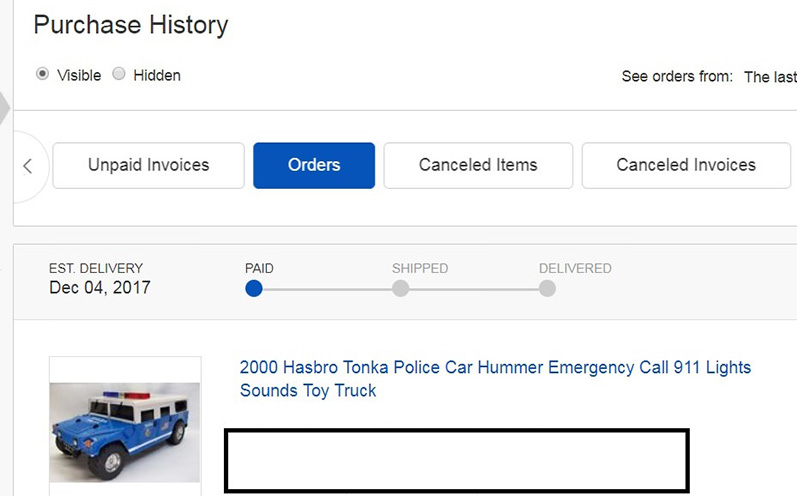Click the progress line between Paid and Shipped
This screenshot has height=496, width=797.
(327, 289)
